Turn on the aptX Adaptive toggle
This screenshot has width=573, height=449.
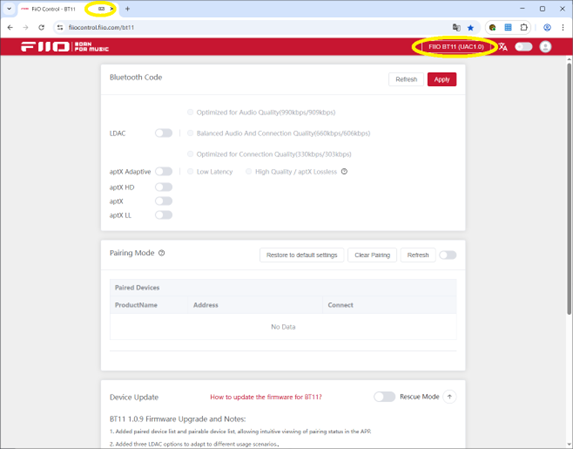point(163,171)
